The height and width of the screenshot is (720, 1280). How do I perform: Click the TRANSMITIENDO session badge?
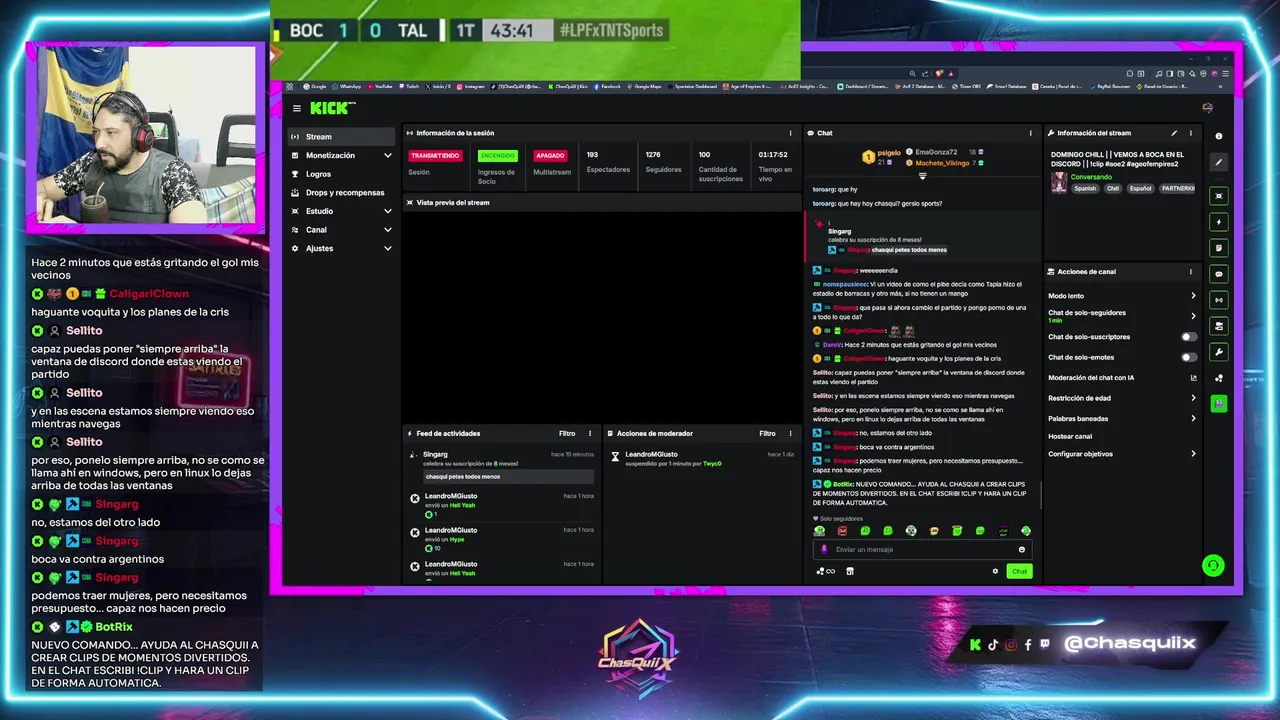pyautogui.click(x=435, y=156)
